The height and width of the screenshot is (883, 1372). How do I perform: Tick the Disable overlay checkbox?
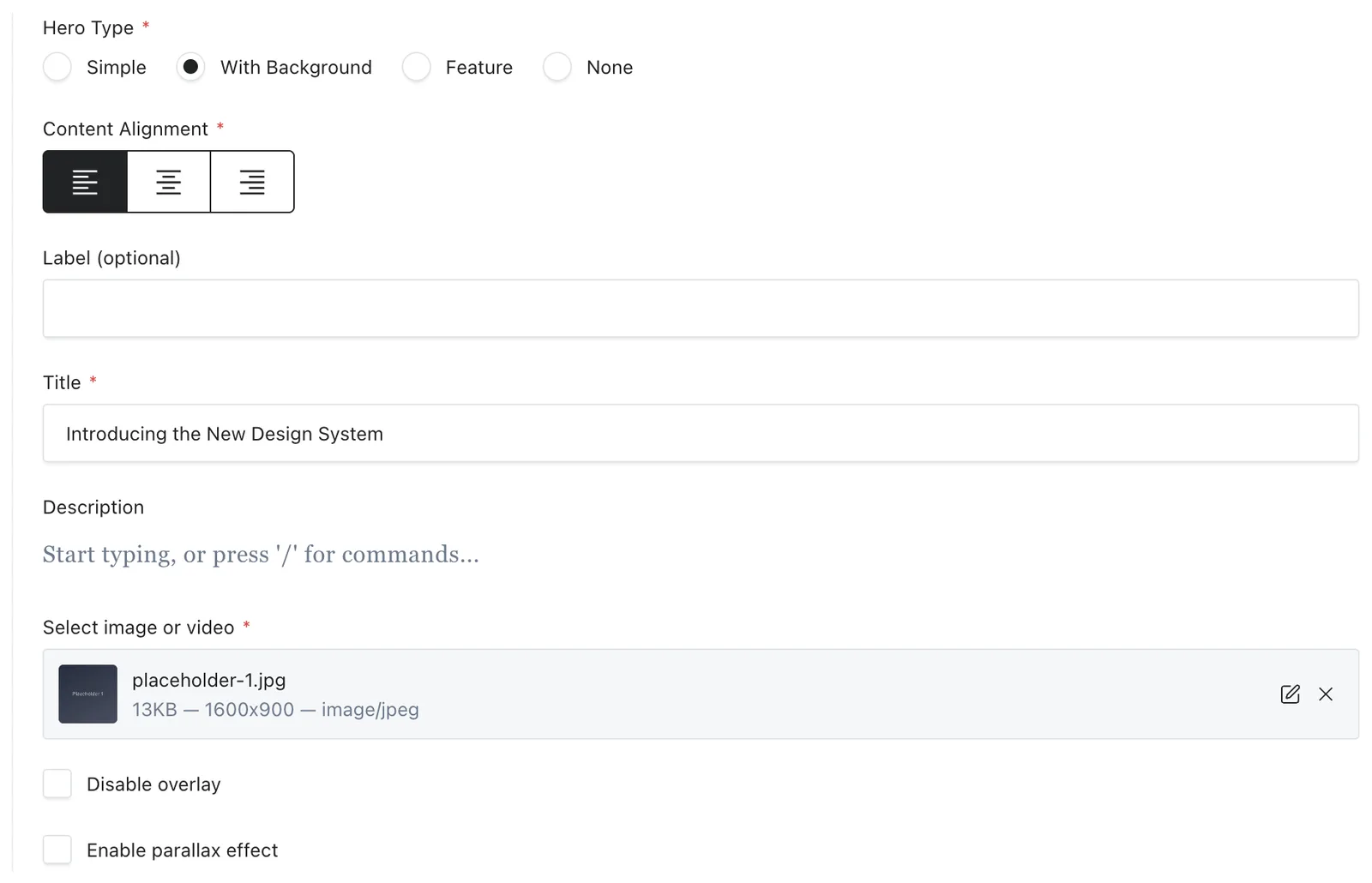coord(57,784)
